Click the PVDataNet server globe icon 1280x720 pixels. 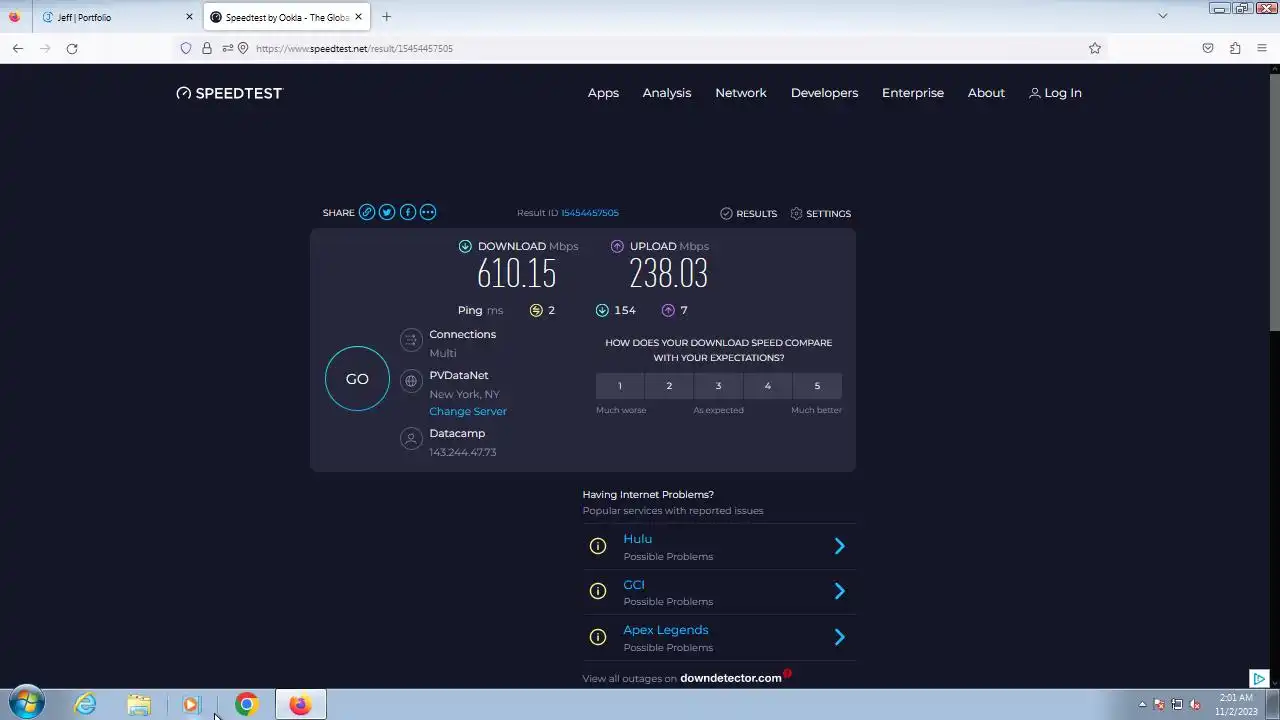click(x=410, y=381)
